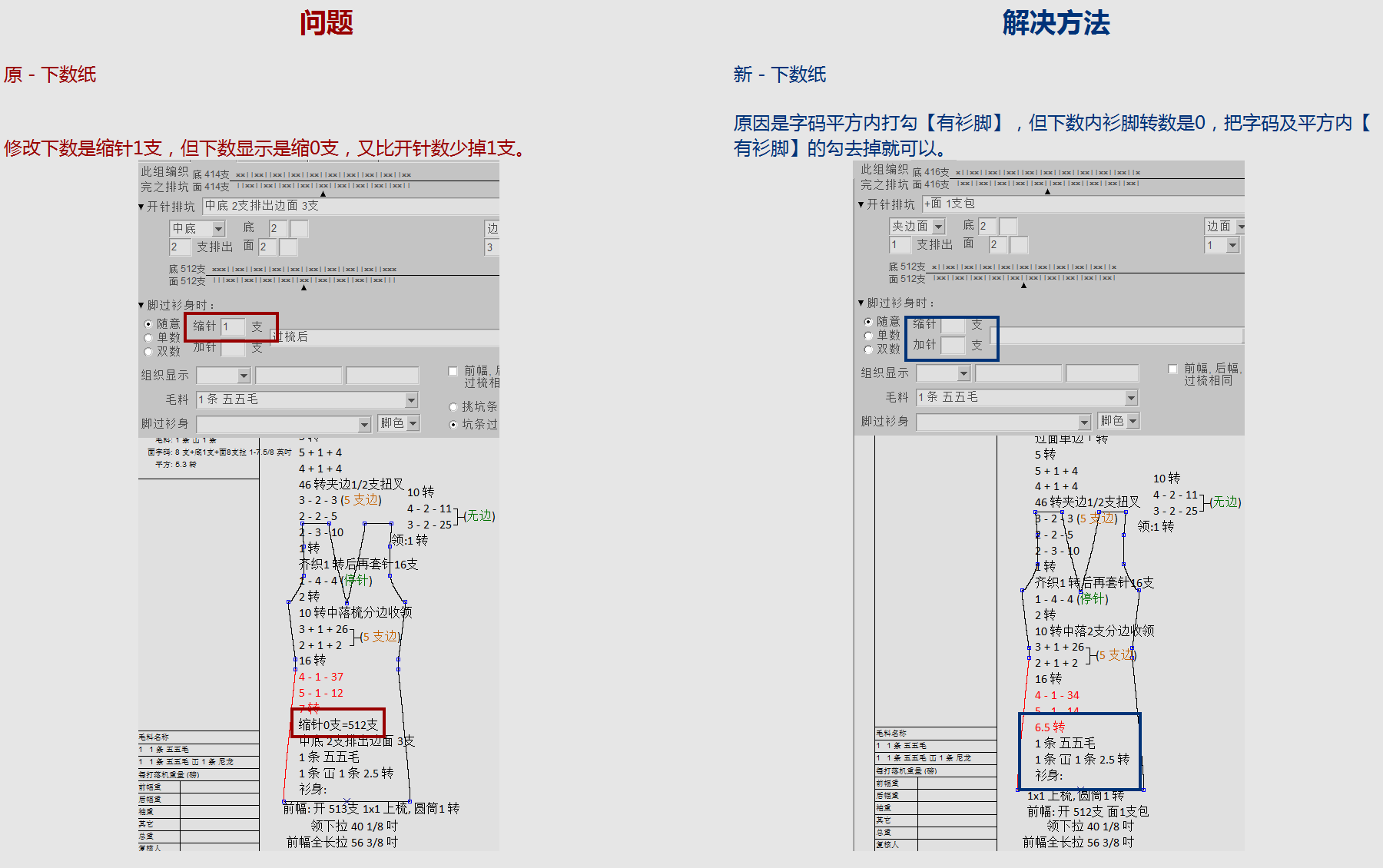Tick 前幅,后幅过梳相同 checkbox in the right panel

click(1172, 369)
